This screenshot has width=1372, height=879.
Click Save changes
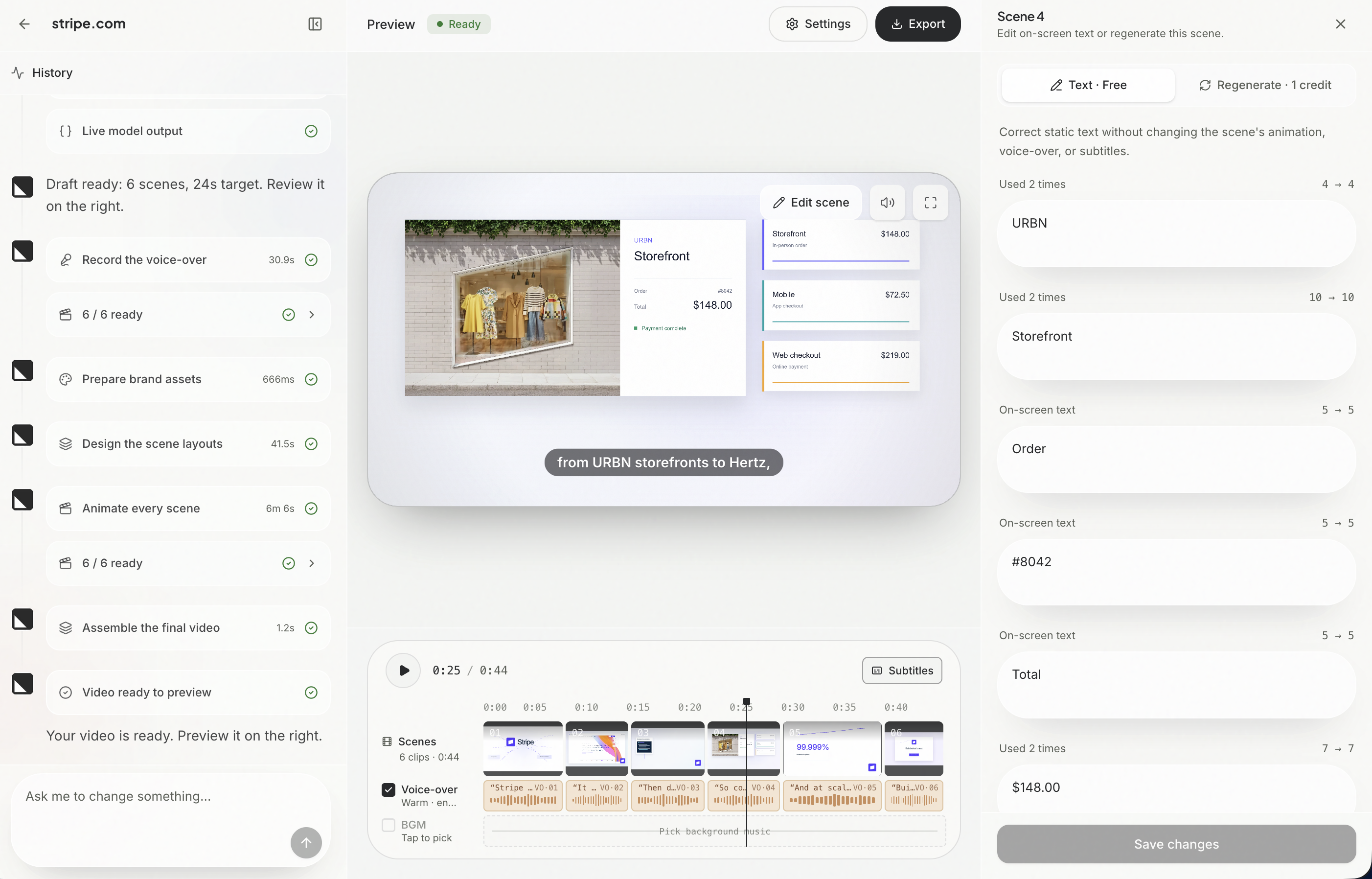[x=1176, y=844]
